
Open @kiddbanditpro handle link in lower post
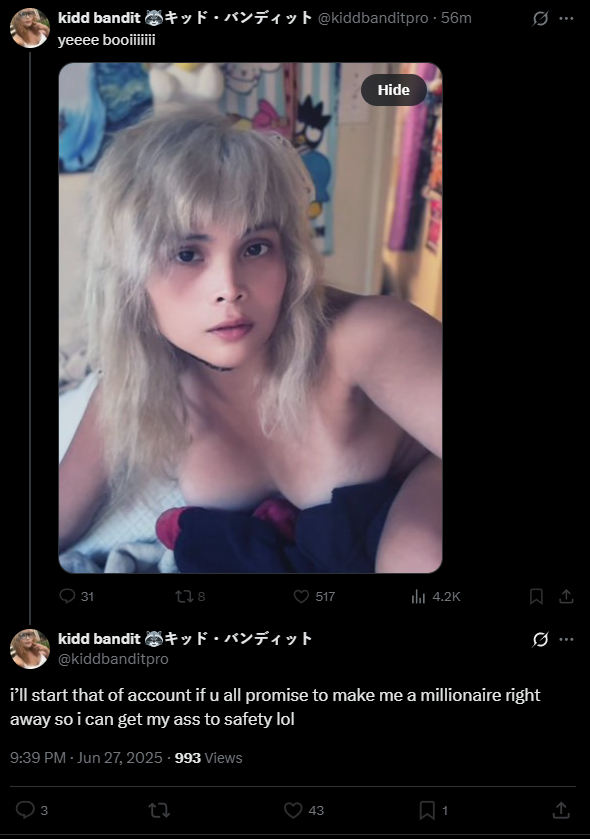click(x=113, y=659)
